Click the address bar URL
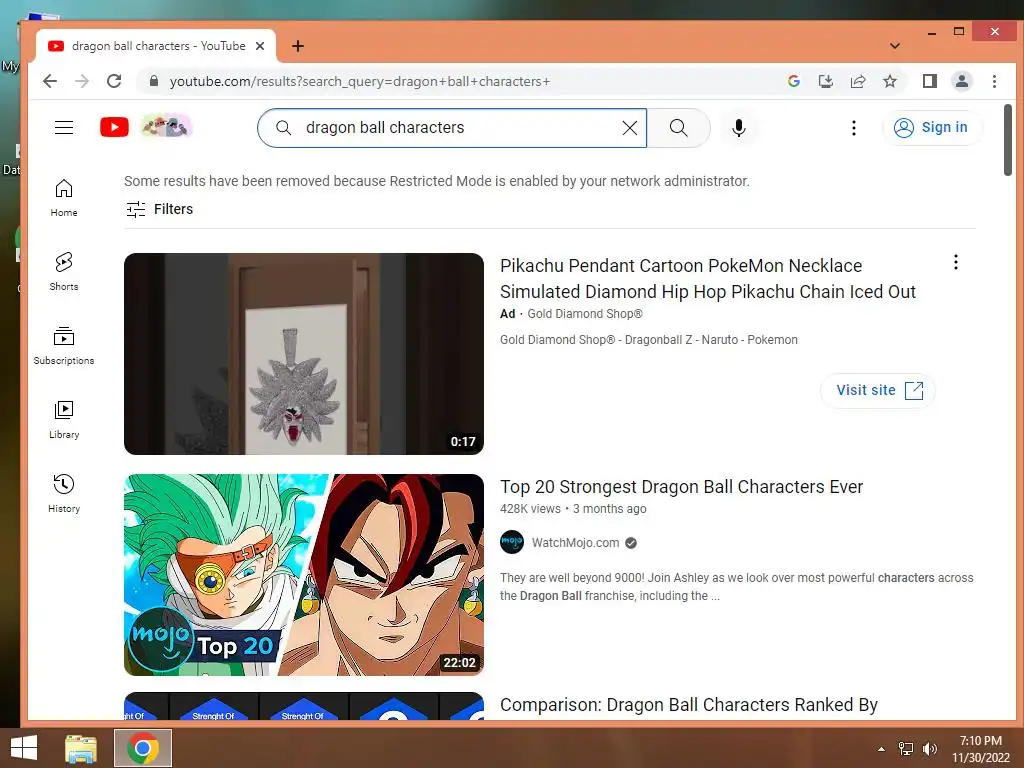 coord(360,82)
